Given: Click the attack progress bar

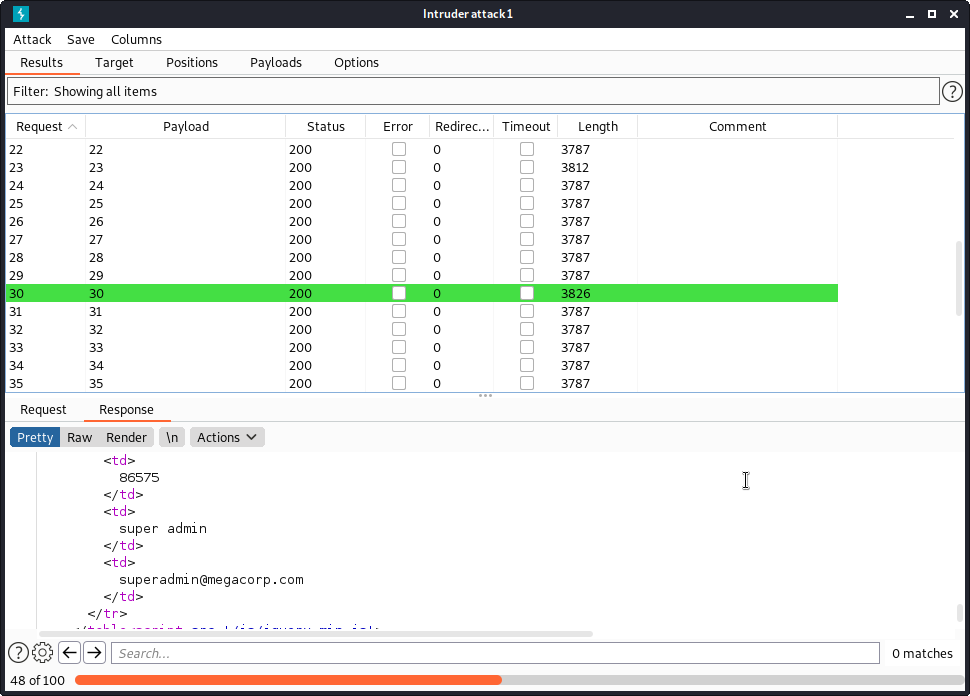Looking at the screenshot, I should coord(519,681).
